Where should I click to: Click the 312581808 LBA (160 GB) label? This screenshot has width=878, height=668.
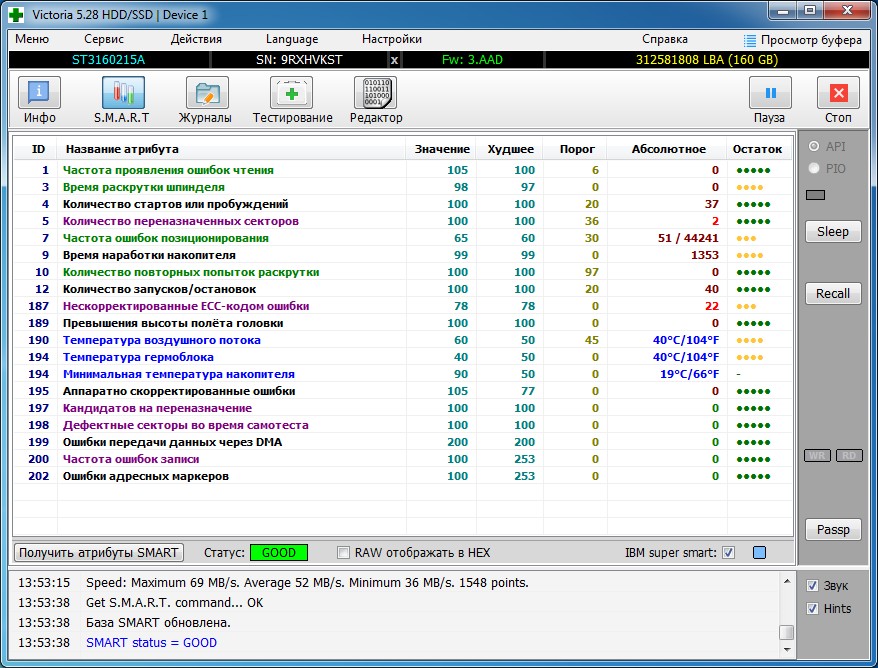pyautogui.click(x=707, y=60)
